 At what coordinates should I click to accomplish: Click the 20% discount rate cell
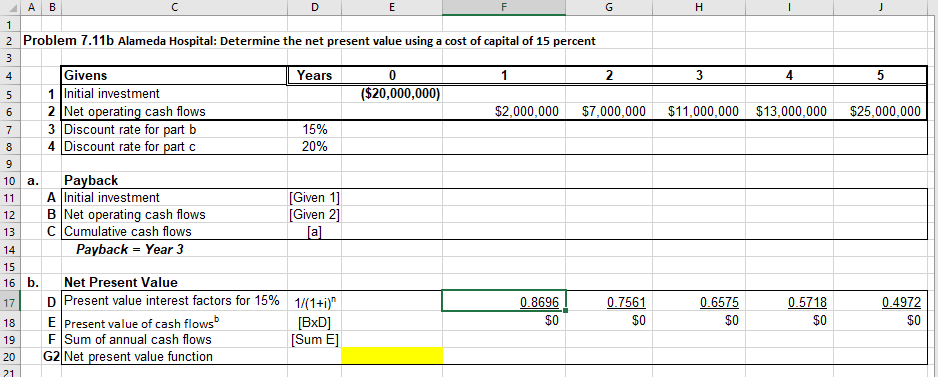click(314, 147)
